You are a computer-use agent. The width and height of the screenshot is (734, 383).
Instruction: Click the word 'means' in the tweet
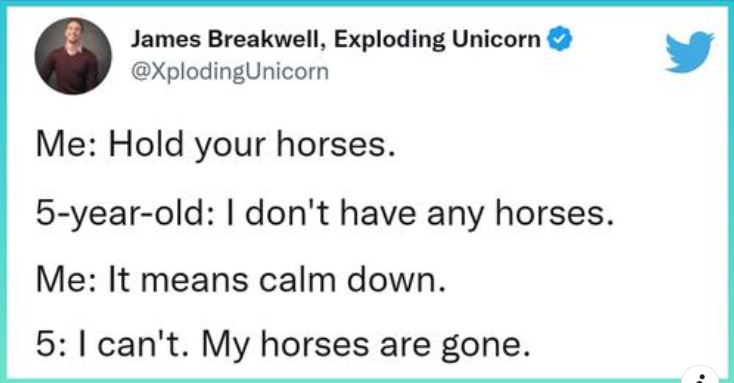click(194, 282)
